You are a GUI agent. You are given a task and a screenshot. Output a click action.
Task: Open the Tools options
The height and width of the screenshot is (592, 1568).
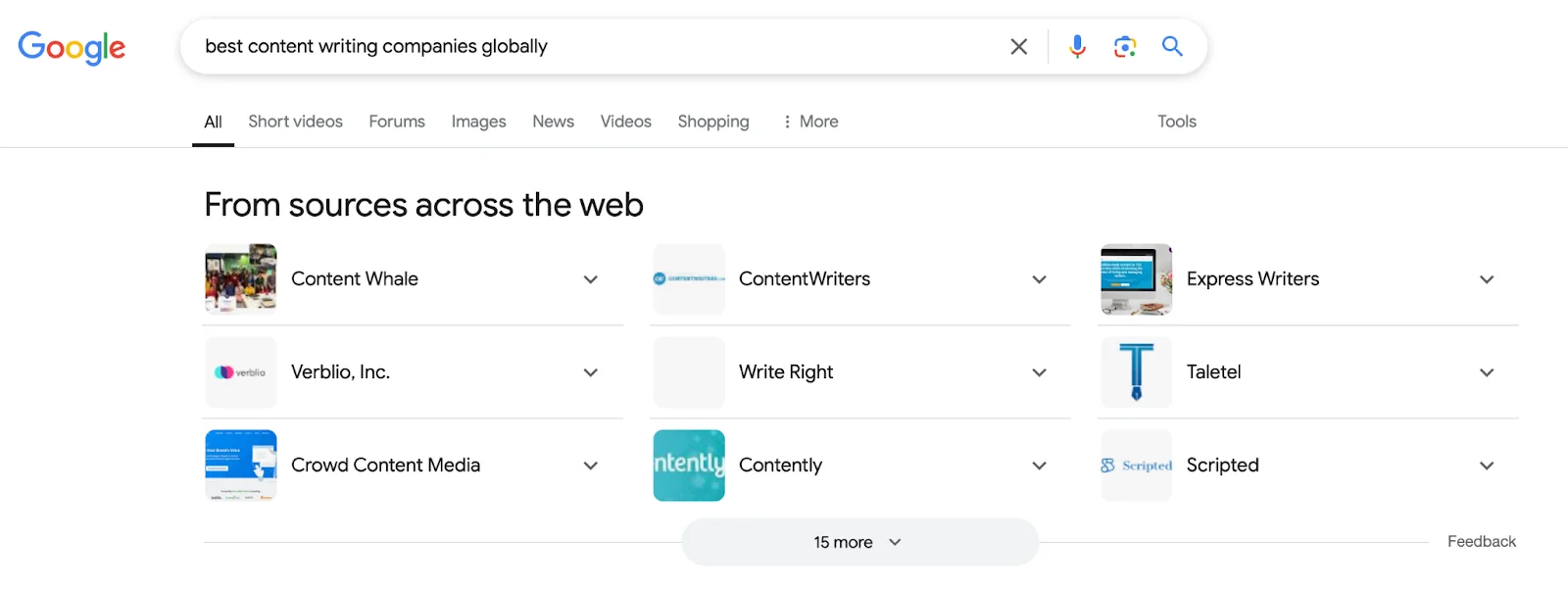pyautogui.click(x=1176, y=122)
